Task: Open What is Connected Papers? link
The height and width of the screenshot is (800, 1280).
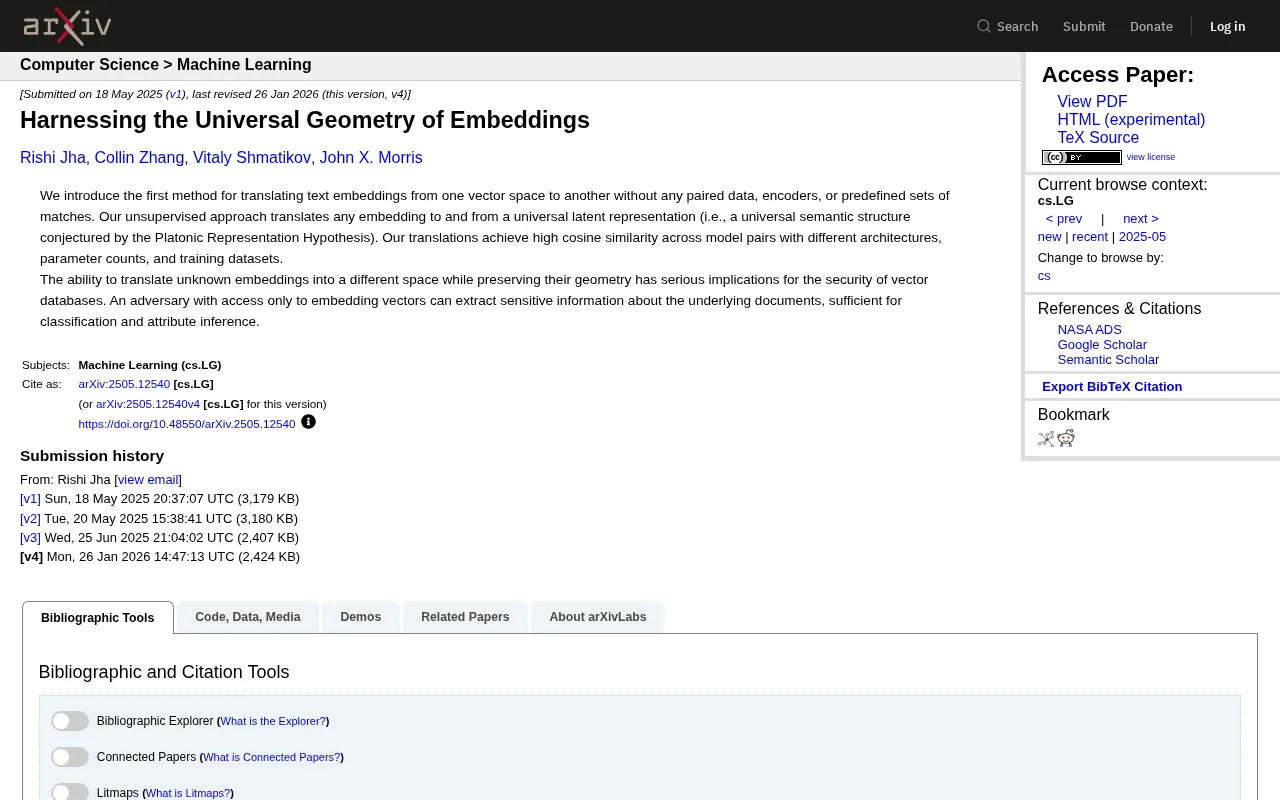Action: click(x=271, y=757)
